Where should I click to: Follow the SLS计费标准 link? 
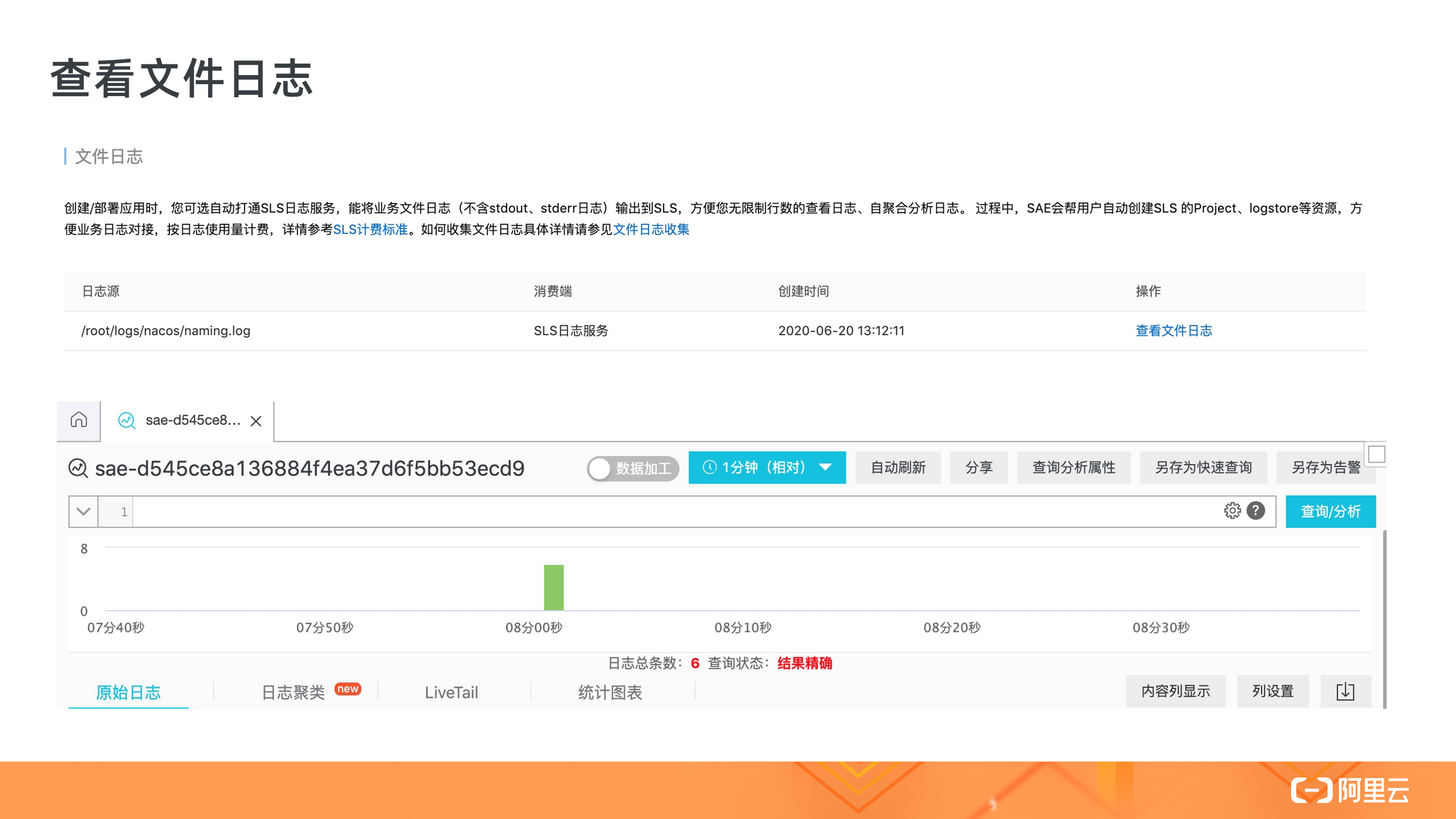coord(371,230)
